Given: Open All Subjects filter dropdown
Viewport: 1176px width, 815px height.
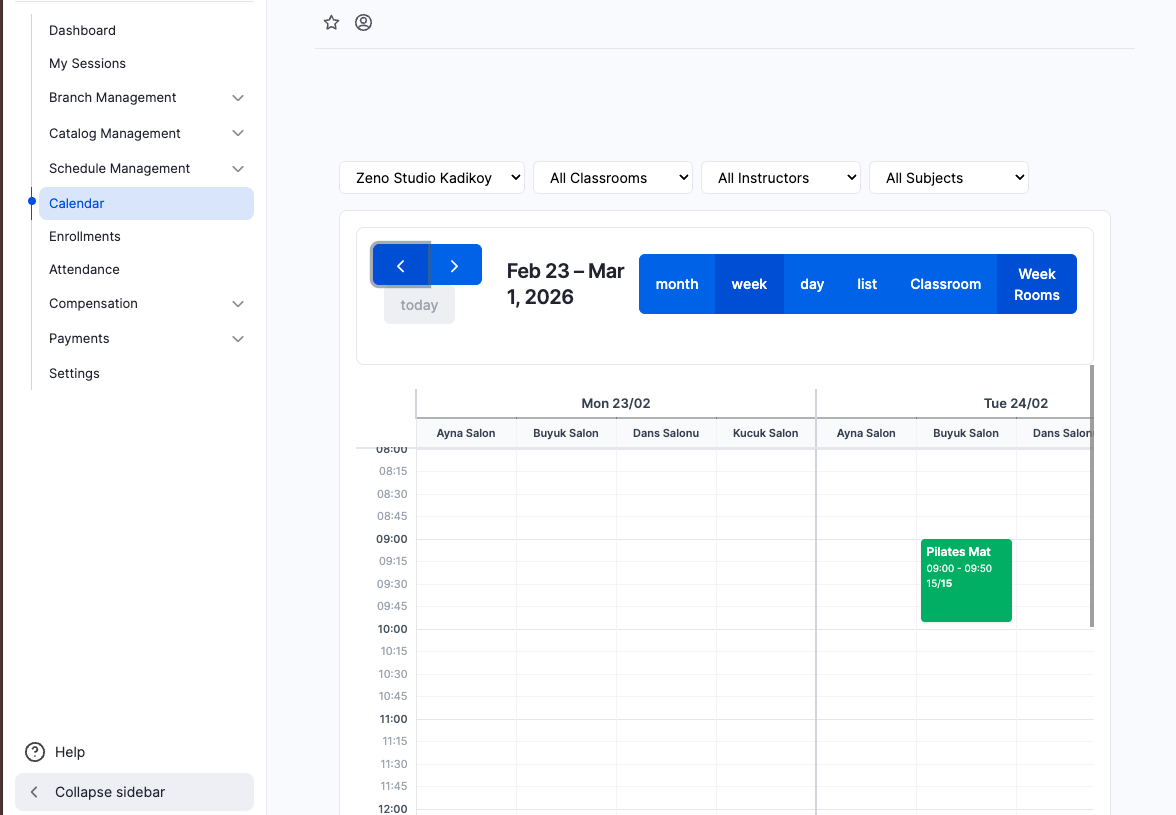Looking at the screenshot, I should click(949, 178).
